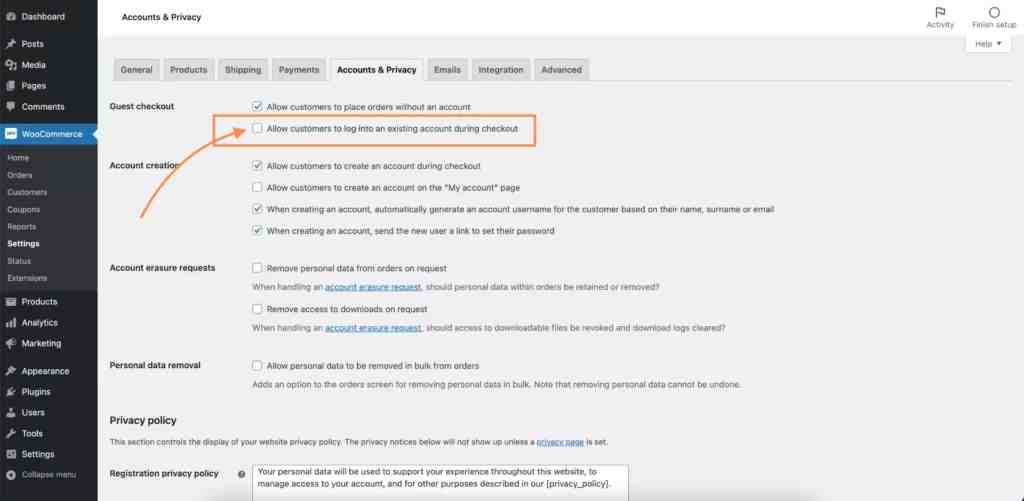Switch to the Payments tab
Viewport: 1024px width, 501px height.
pyautogui.click(x=299, y=70)
